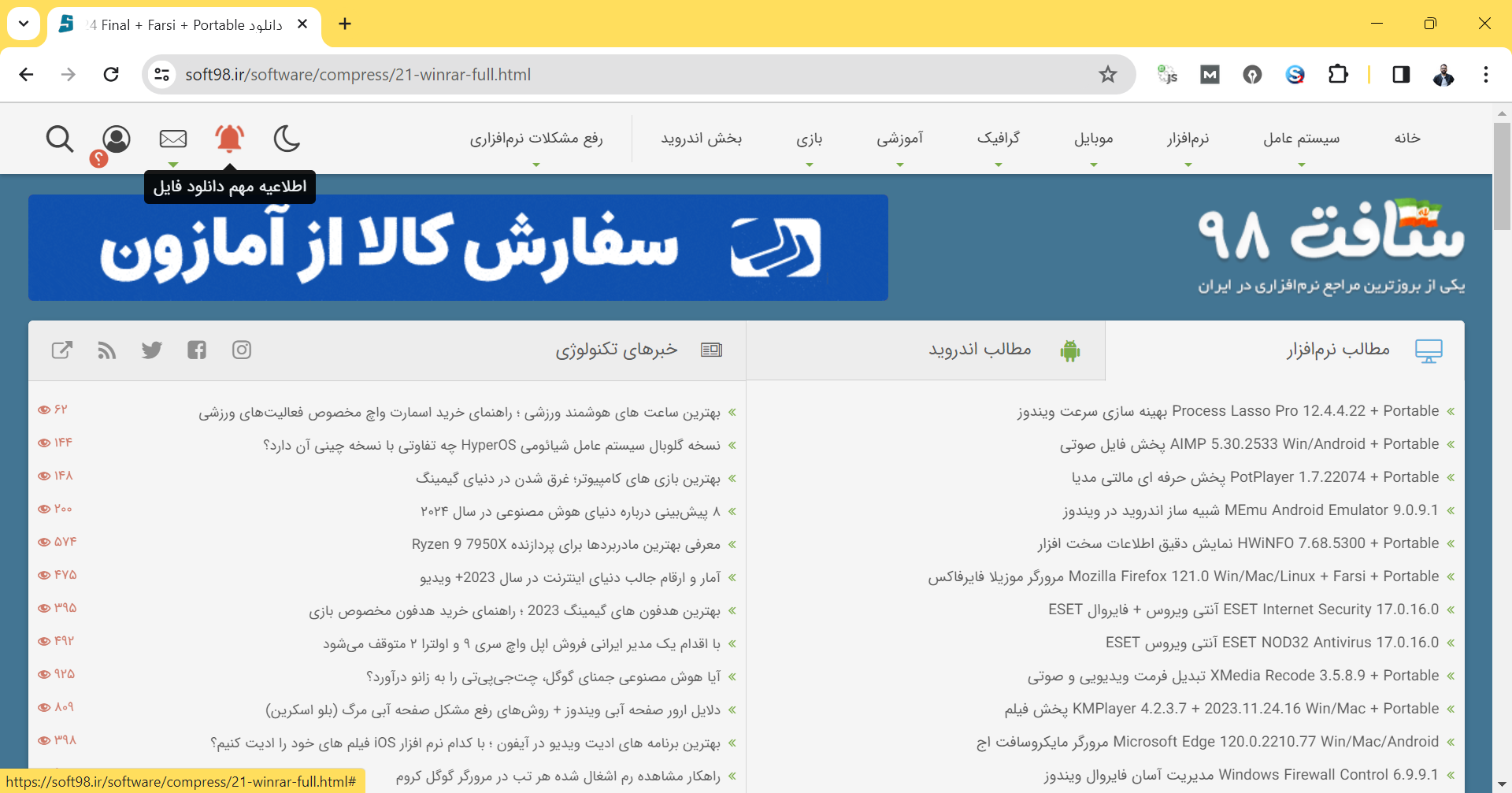Click the Amazon ordering banner ad

pos(458,247)
